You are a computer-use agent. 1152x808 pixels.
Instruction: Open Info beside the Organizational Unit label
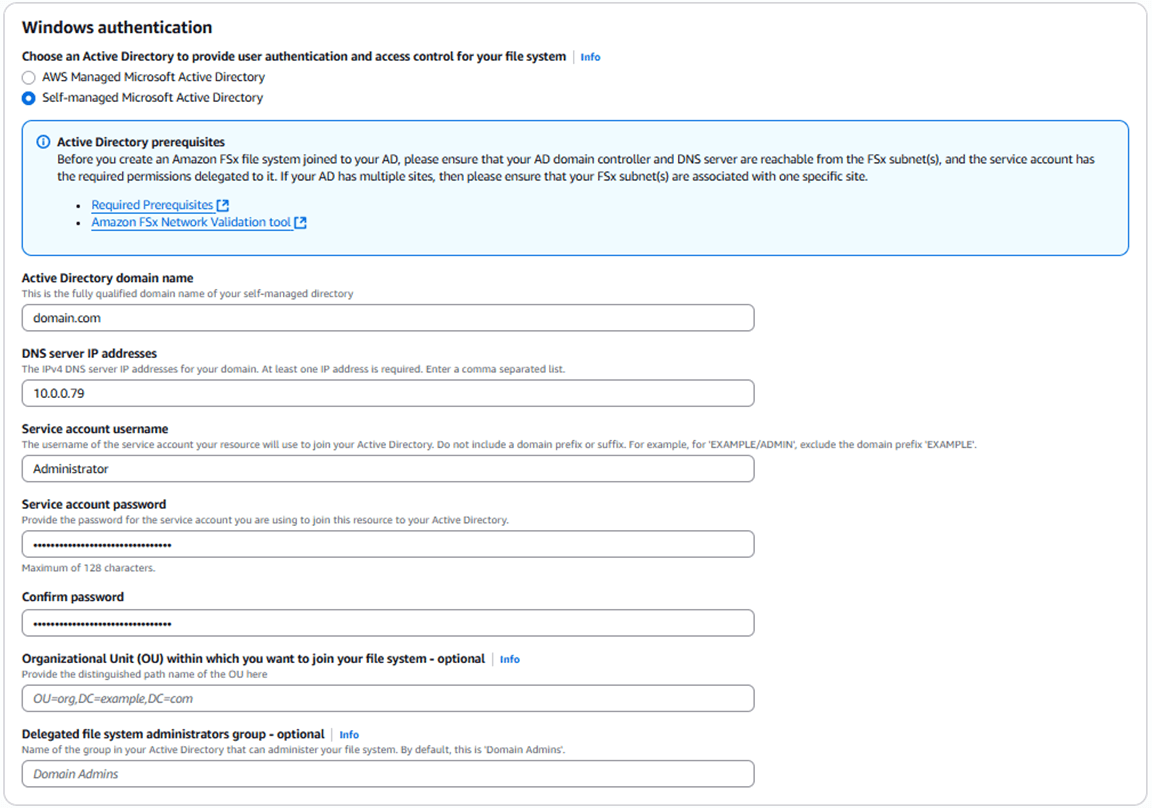tap(509, 659)
